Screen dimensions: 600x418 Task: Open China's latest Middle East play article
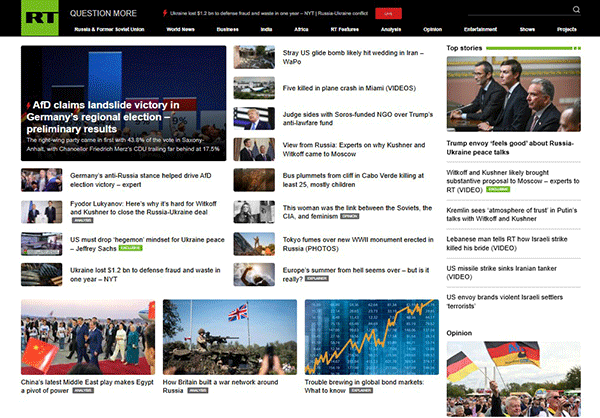coord(87,386)
